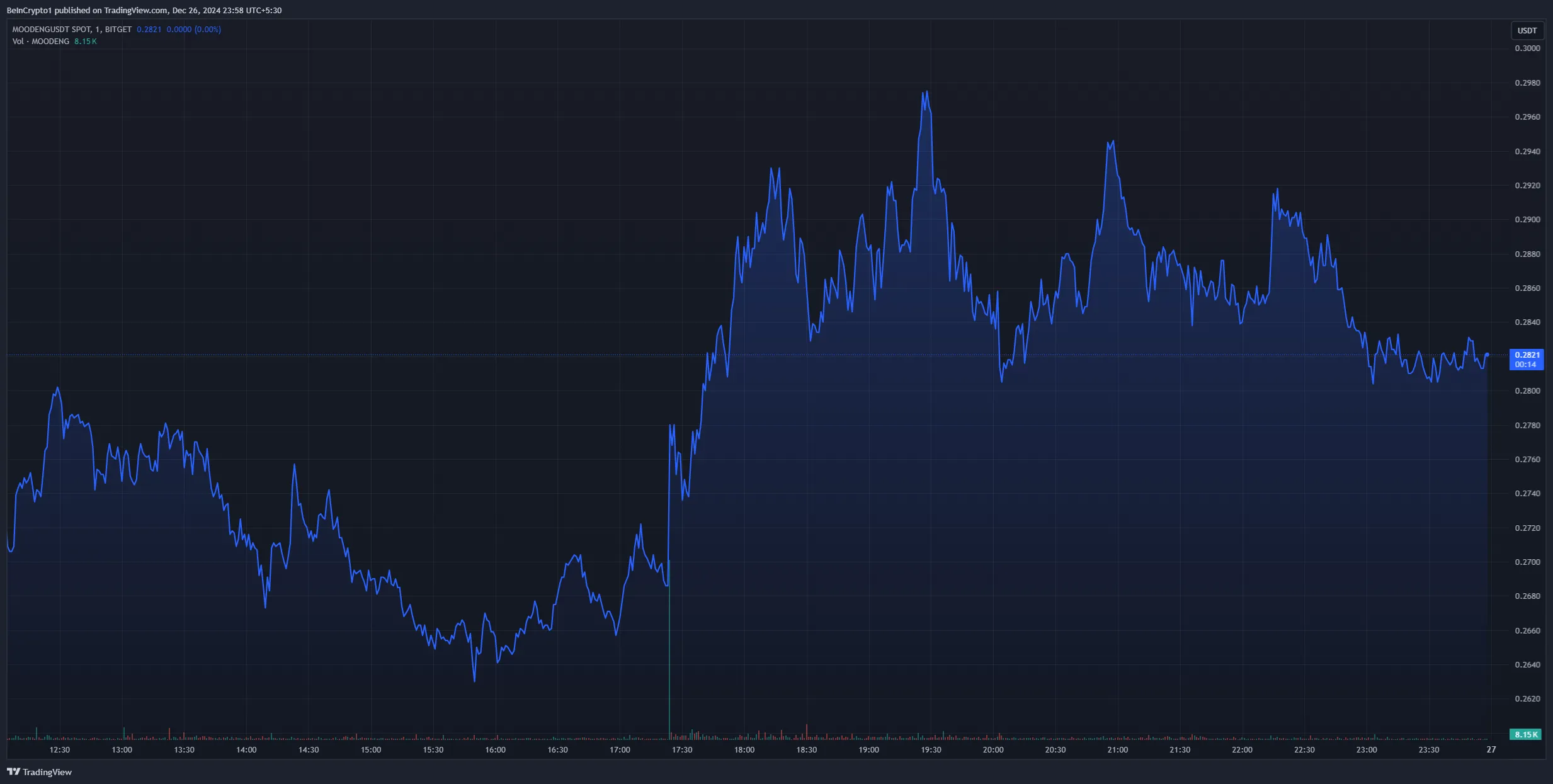Click the 0.2800 price scale label

[x=1527, y=391]
